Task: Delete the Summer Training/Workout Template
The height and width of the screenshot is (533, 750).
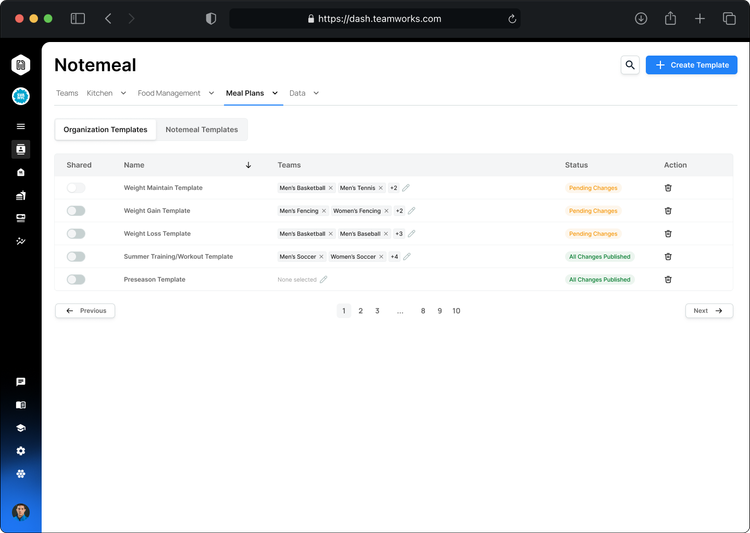Action: click(x=668, y=257)
